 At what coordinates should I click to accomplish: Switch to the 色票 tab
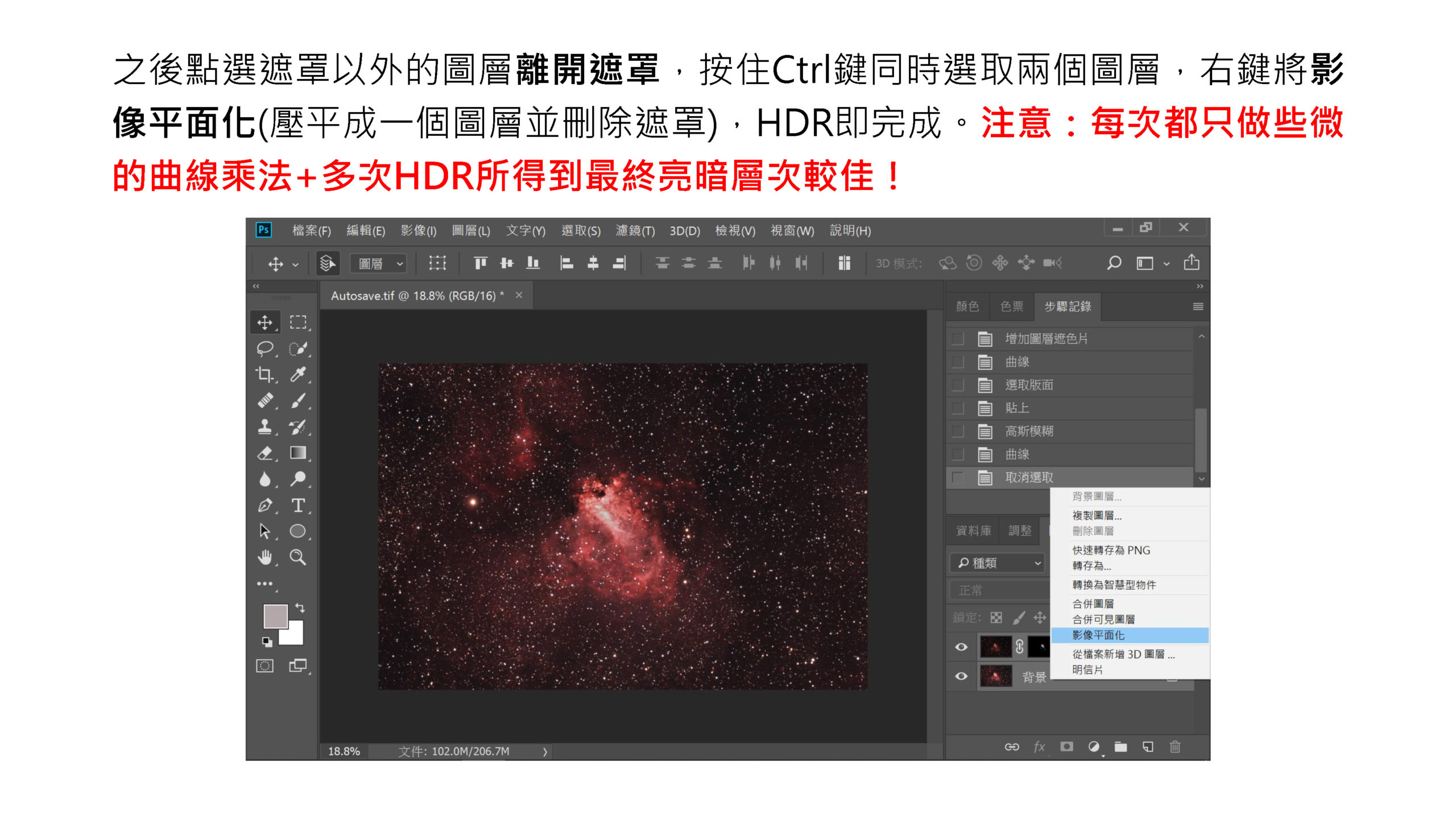1011,306
